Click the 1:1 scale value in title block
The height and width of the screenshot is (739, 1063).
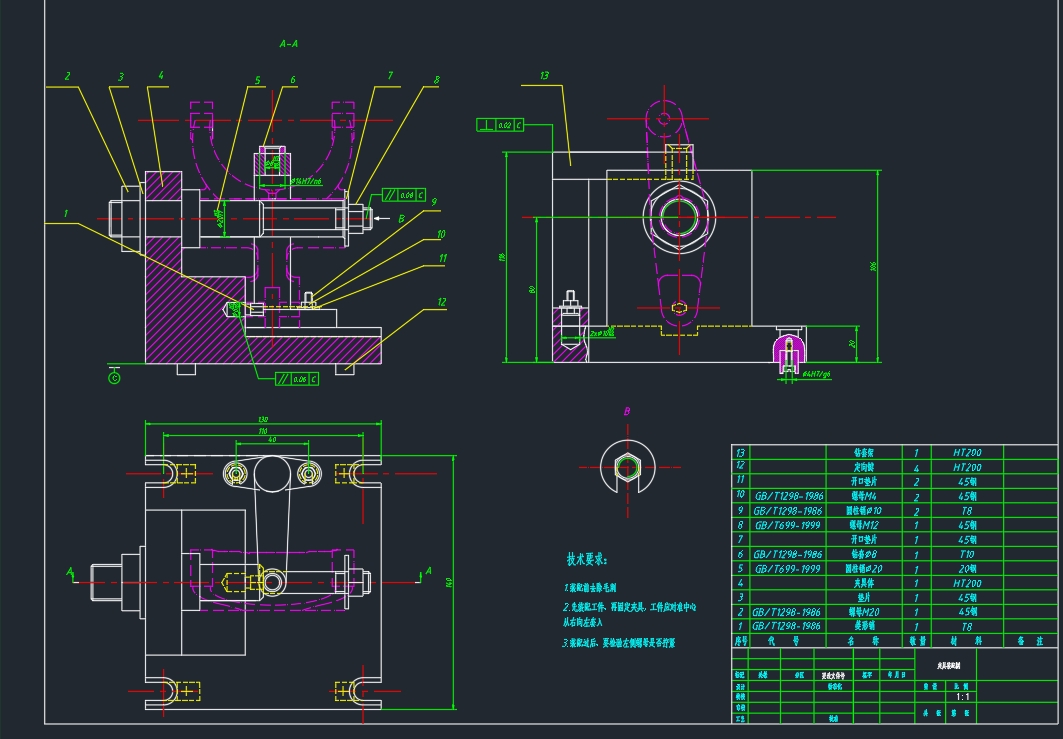point(962,697)
